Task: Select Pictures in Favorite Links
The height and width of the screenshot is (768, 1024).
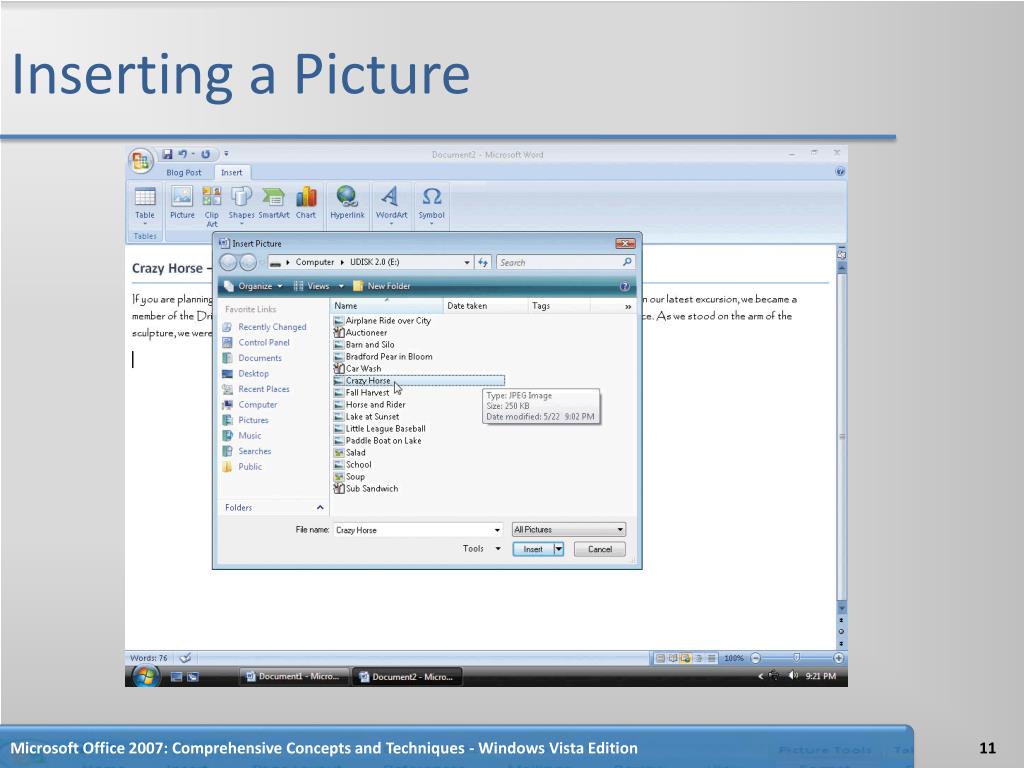Action: tap(253, 420)
